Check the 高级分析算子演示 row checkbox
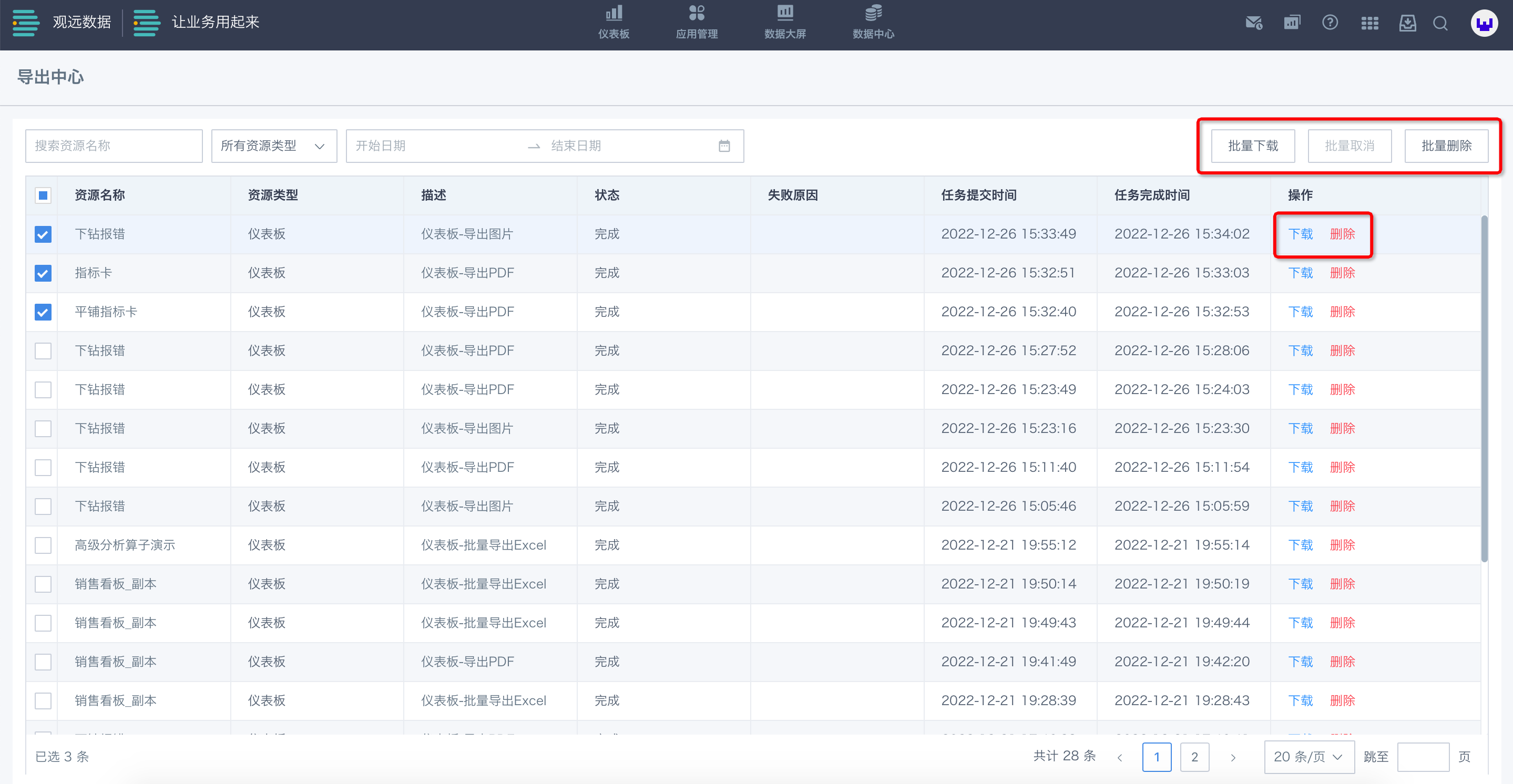The width and height of the screenshot is (1513, 784). (x=43, y=545)
